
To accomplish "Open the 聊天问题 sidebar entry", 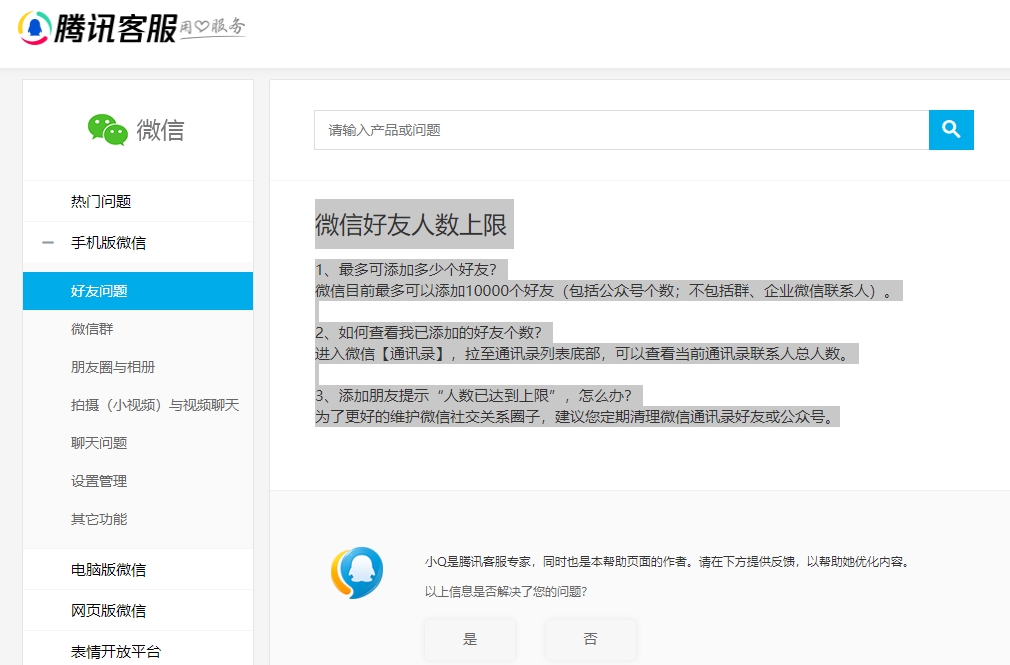I will [138, 443].
